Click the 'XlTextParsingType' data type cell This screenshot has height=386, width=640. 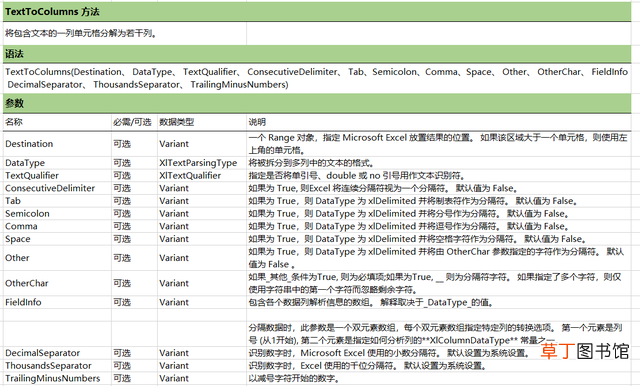(x=202, y=163)
